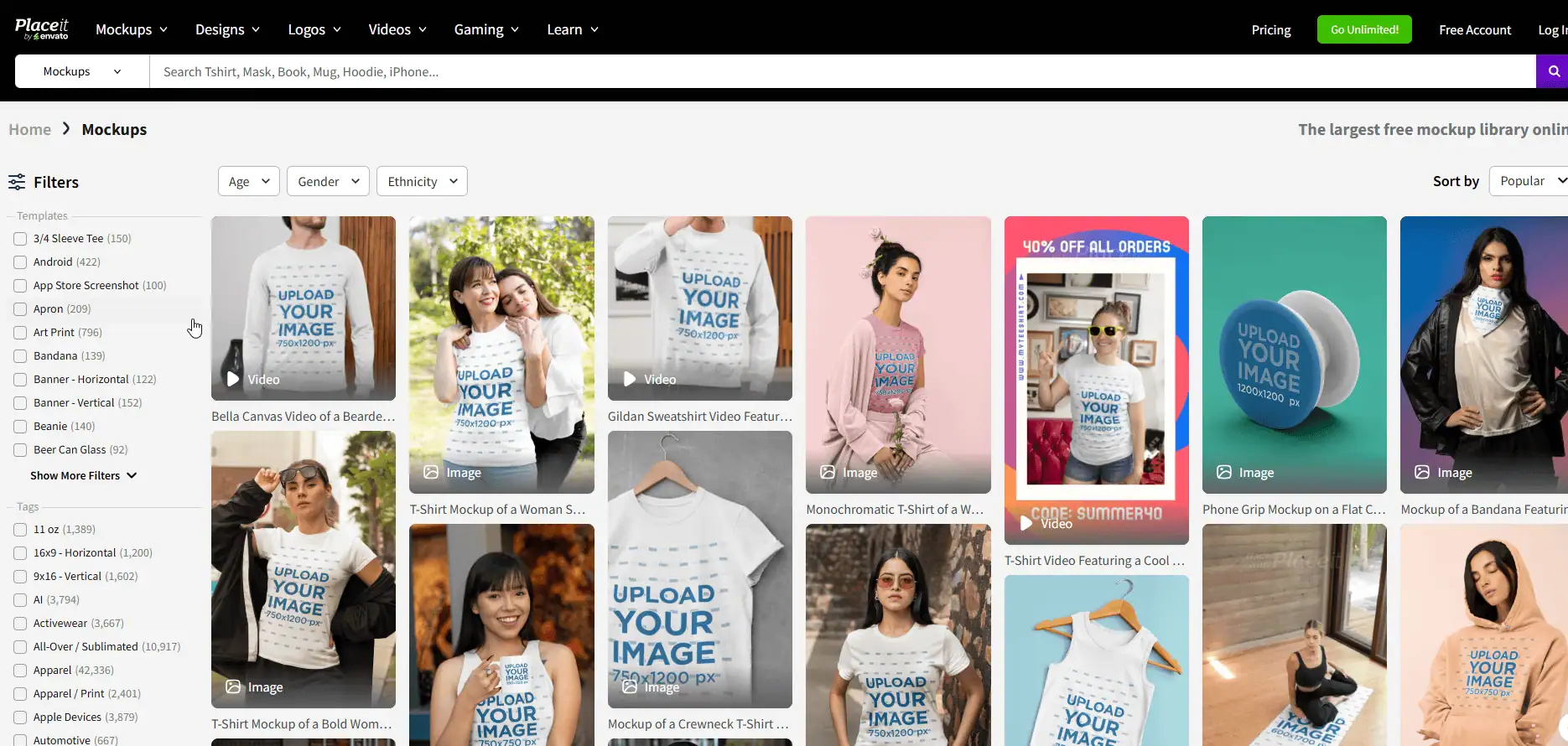The height and width of the screenshot is (746, 1568).
Task: Open the Gaming navigation menu
Action: (x=486, y=29)
